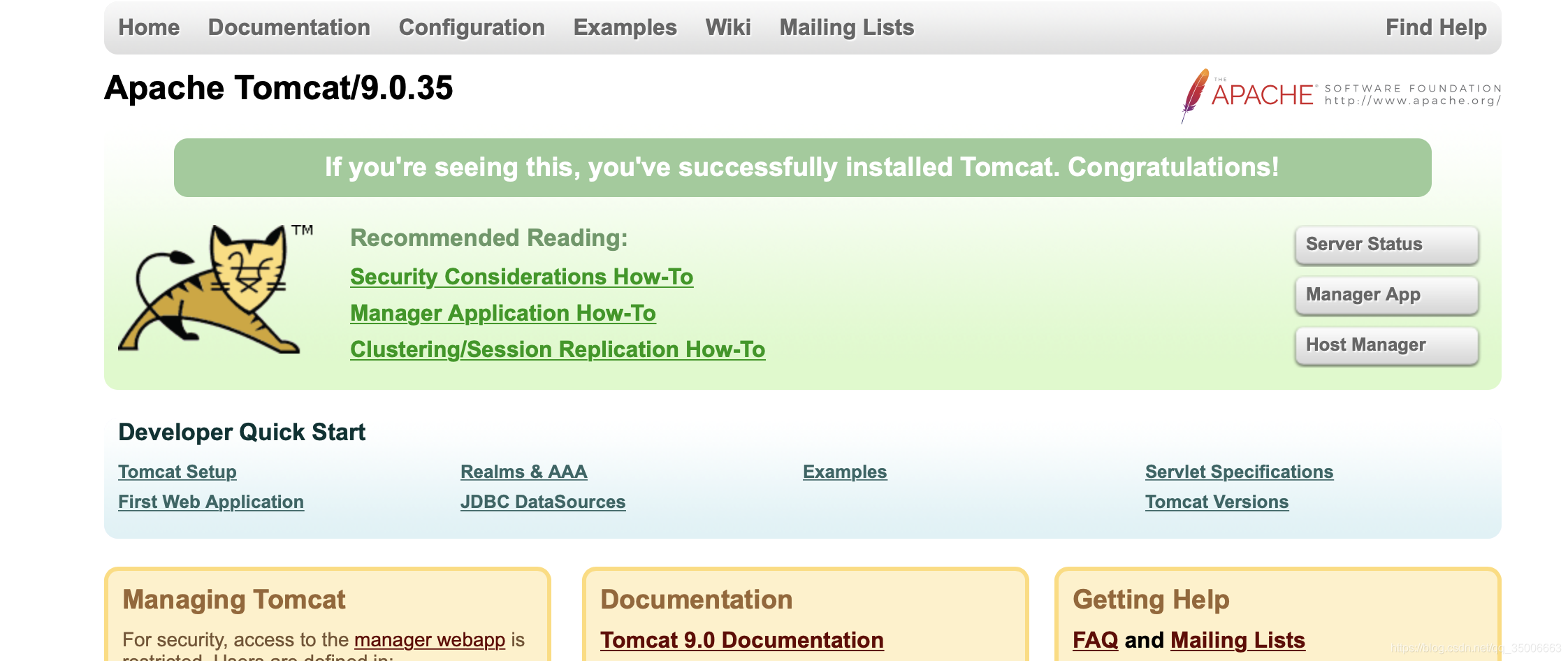Image resolution: width=1568 pixels, height=661 pixels.
Task: Open Examples in the top navigation bar
Action: point(625,27)
